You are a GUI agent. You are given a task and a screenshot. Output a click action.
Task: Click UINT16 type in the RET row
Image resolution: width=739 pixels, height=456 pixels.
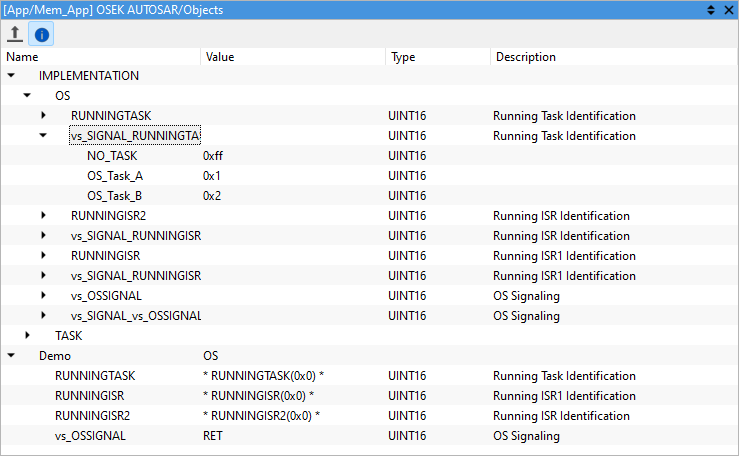pyautogui.click(x=407, y=436)
